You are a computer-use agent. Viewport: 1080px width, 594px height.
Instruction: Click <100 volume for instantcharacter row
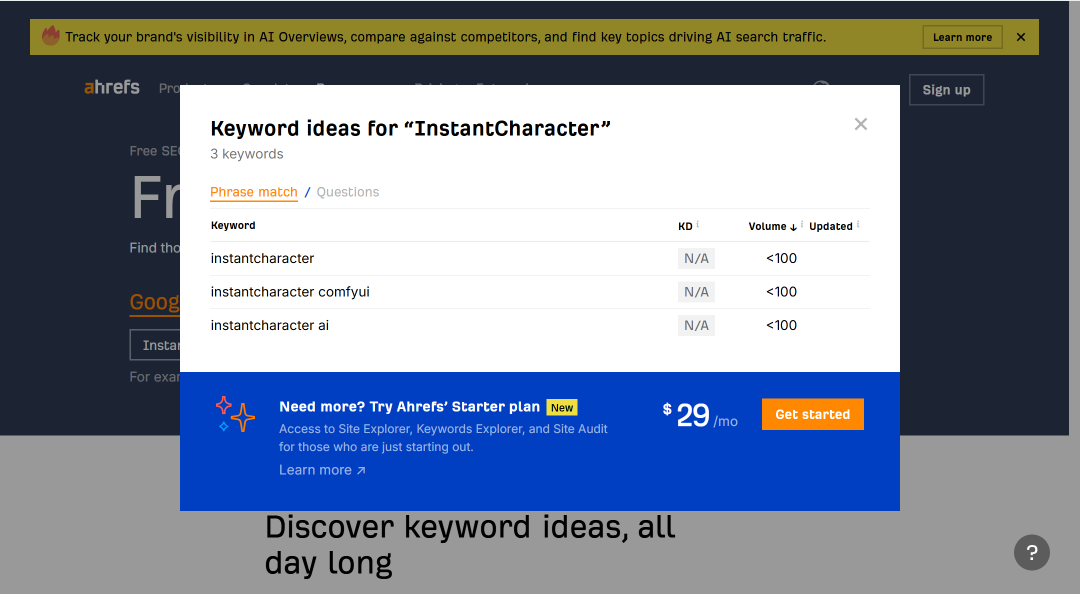click(781, 258)
